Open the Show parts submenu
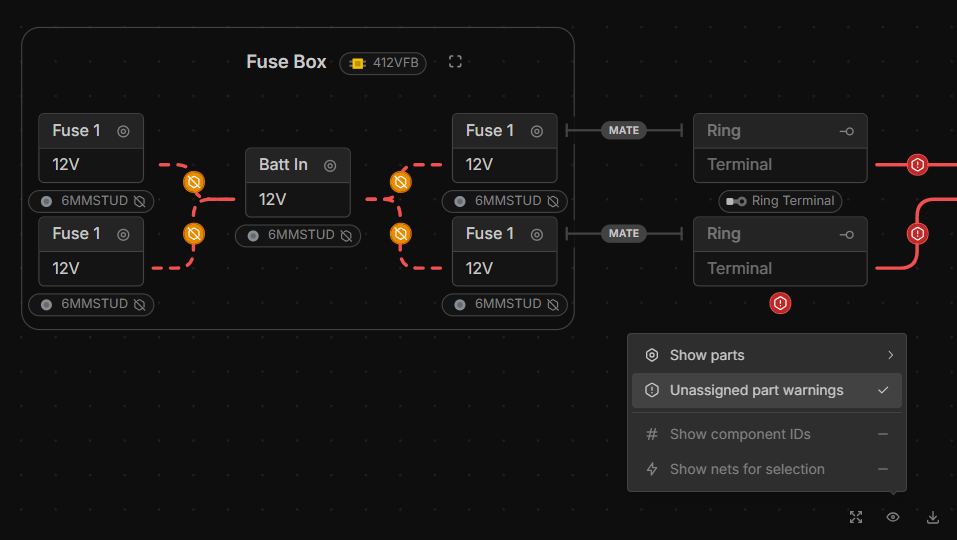 (x=707, y=355)
